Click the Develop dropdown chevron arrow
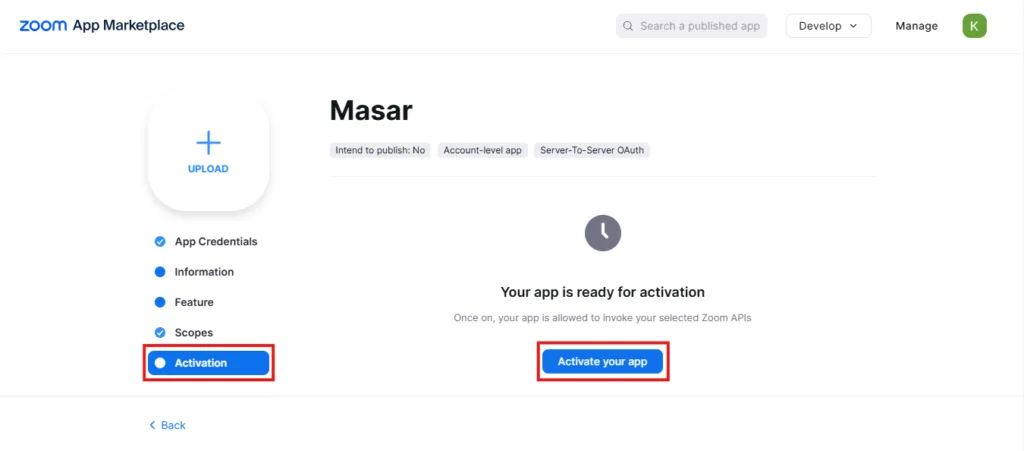Screen dimensions: 1024x451 pos(853,26)
